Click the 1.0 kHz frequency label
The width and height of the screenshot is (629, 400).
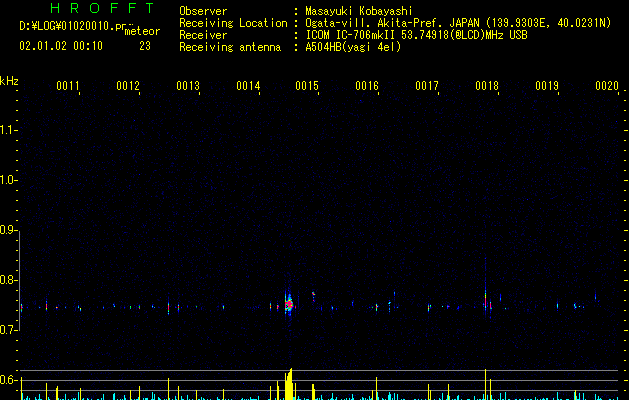pos(7,180)
